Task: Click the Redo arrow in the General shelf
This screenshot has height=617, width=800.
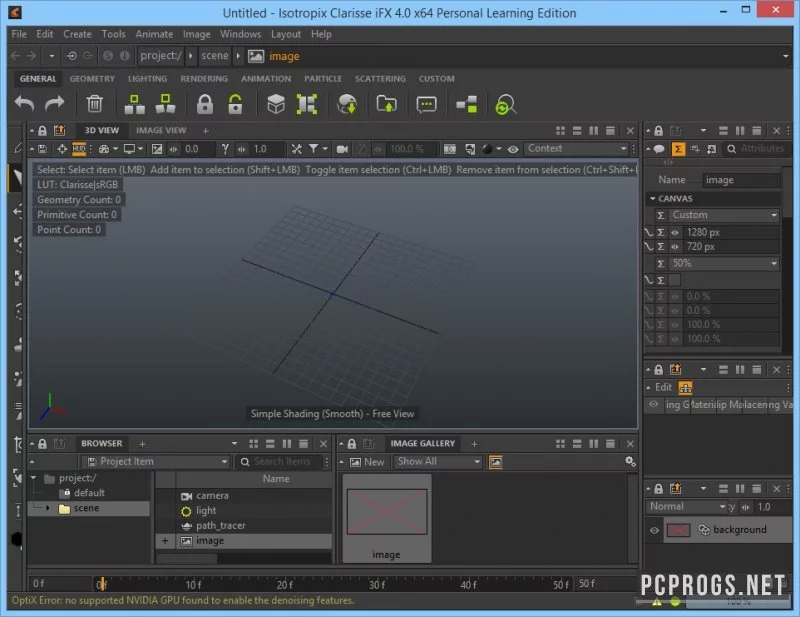Action: tap(55, 104)
